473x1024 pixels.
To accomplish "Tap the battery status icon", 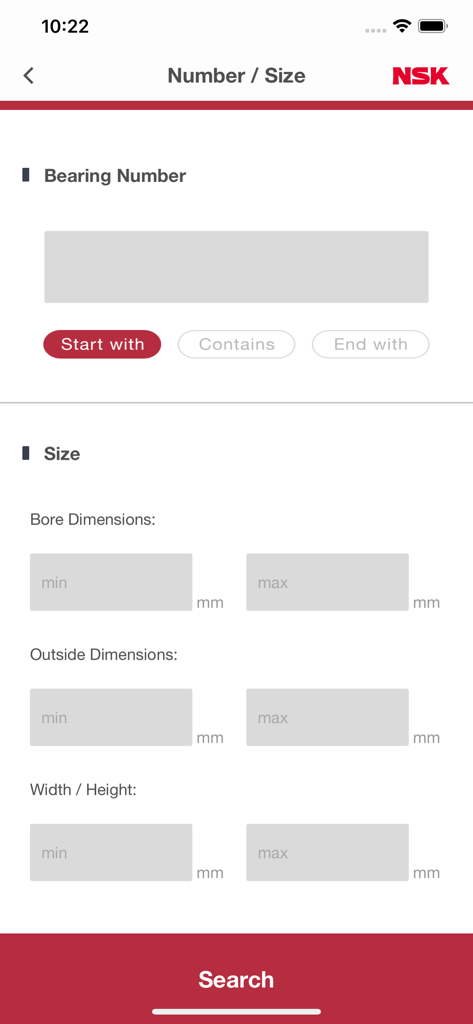I will tap(432, 27).
